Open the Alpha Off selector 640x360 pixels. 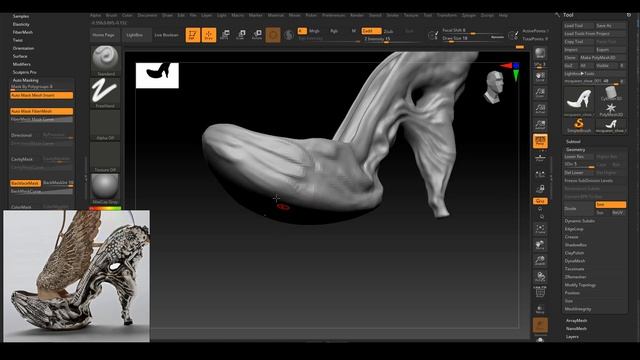[x=105, y=125]
